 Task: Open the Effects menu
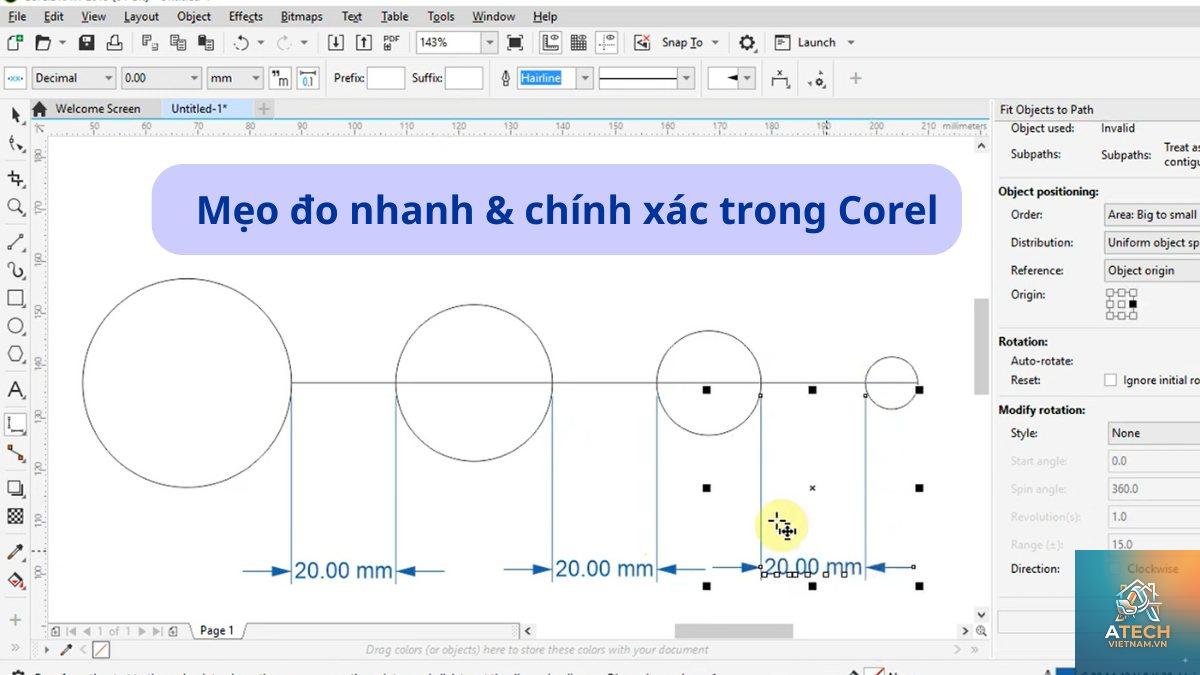246,16
